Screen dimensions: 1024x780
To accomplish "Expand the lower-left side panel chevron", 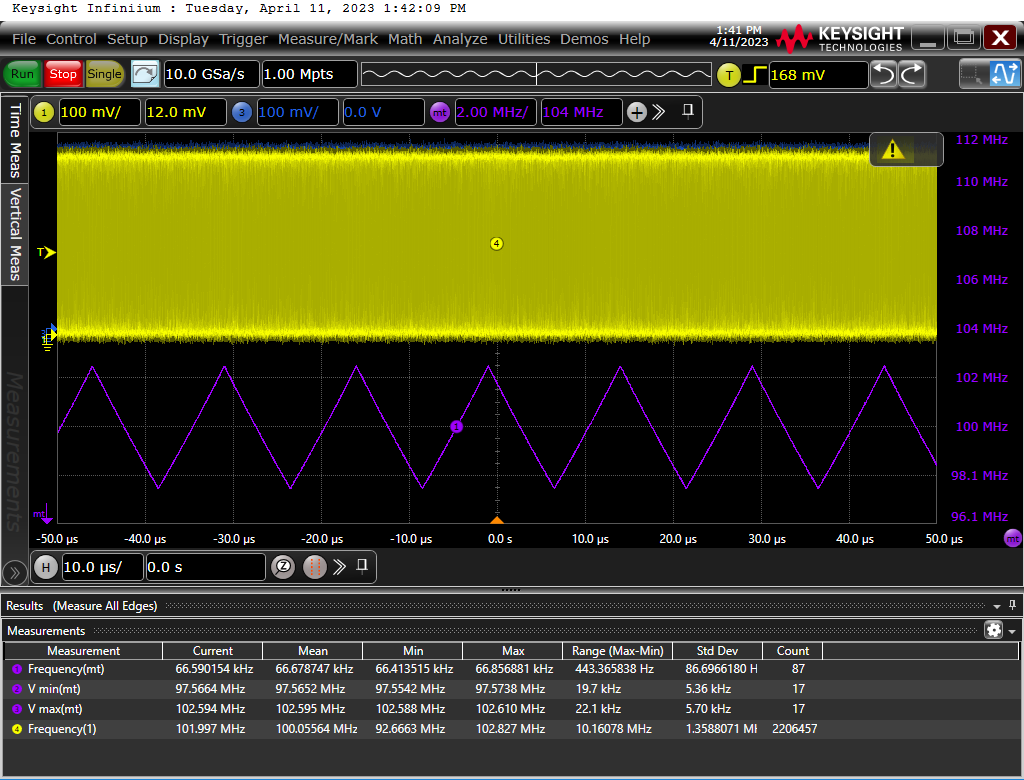I will pos(14,573).
